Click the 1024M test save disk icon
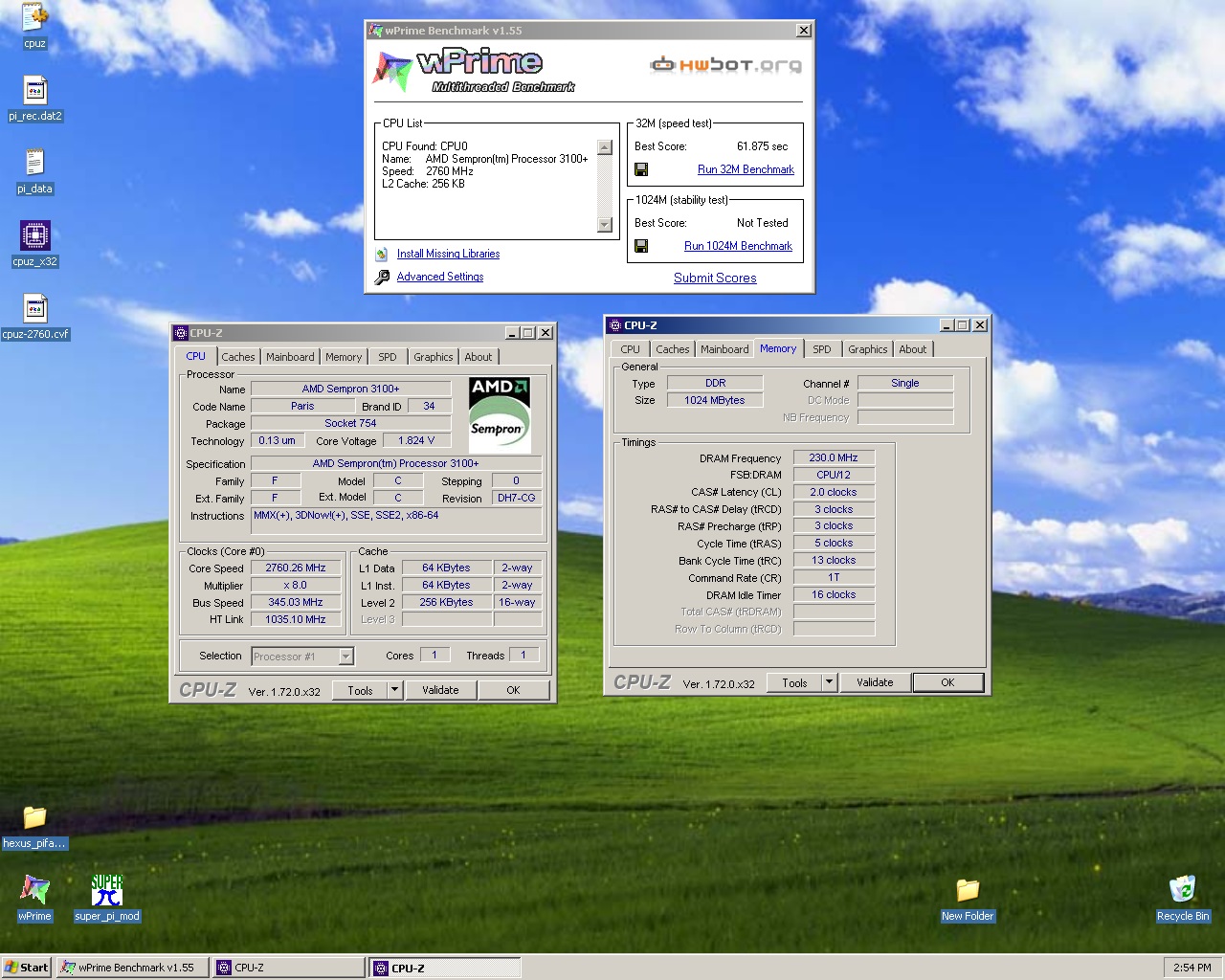 click(641, 246)
